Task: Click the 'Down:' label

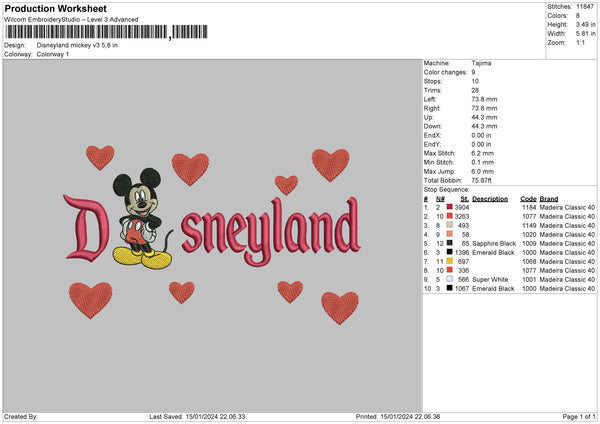Action: pos(432,126)
